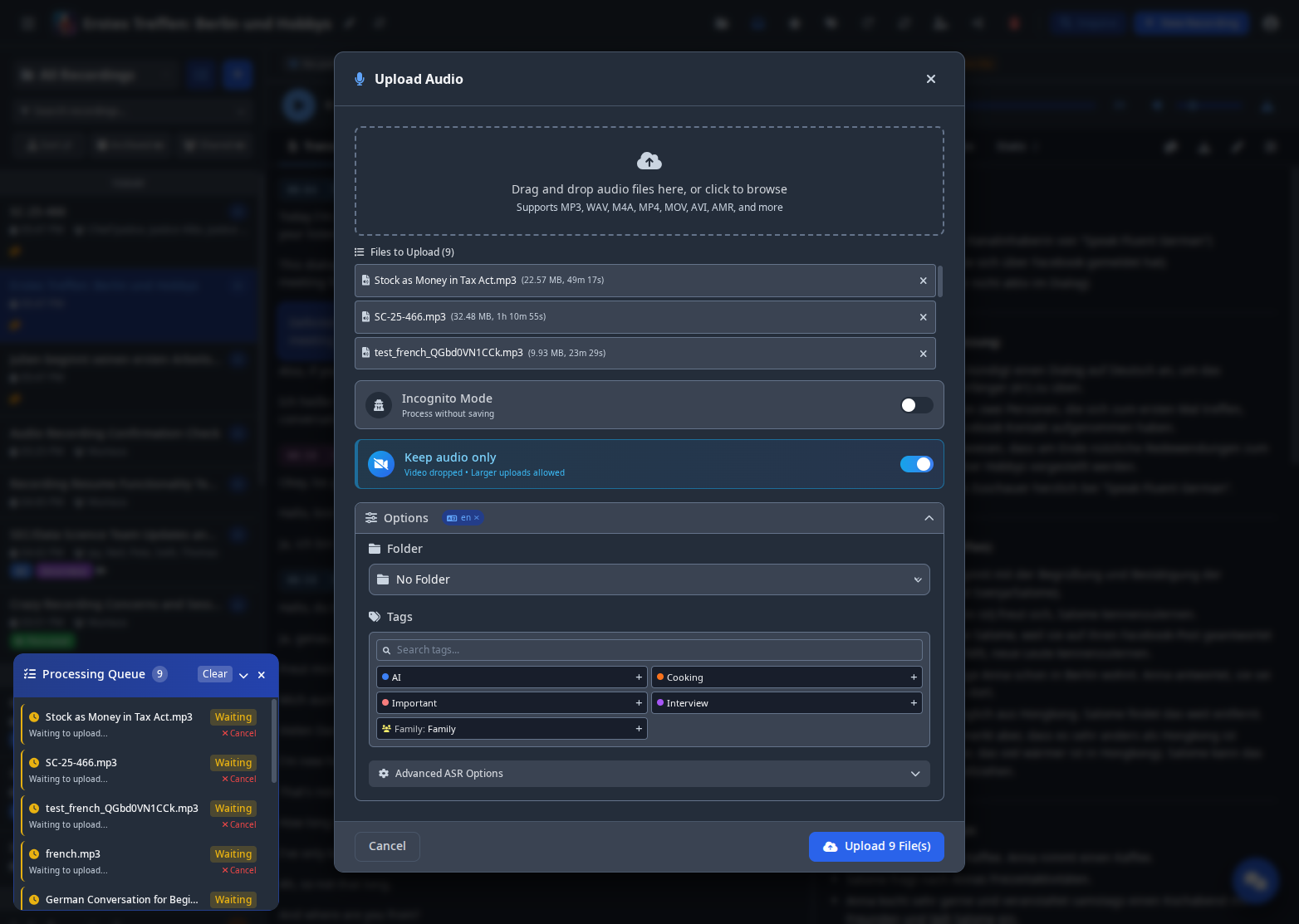Disable the Keep audio only switch
The image size is (1299, 924).
pos(917,464)
